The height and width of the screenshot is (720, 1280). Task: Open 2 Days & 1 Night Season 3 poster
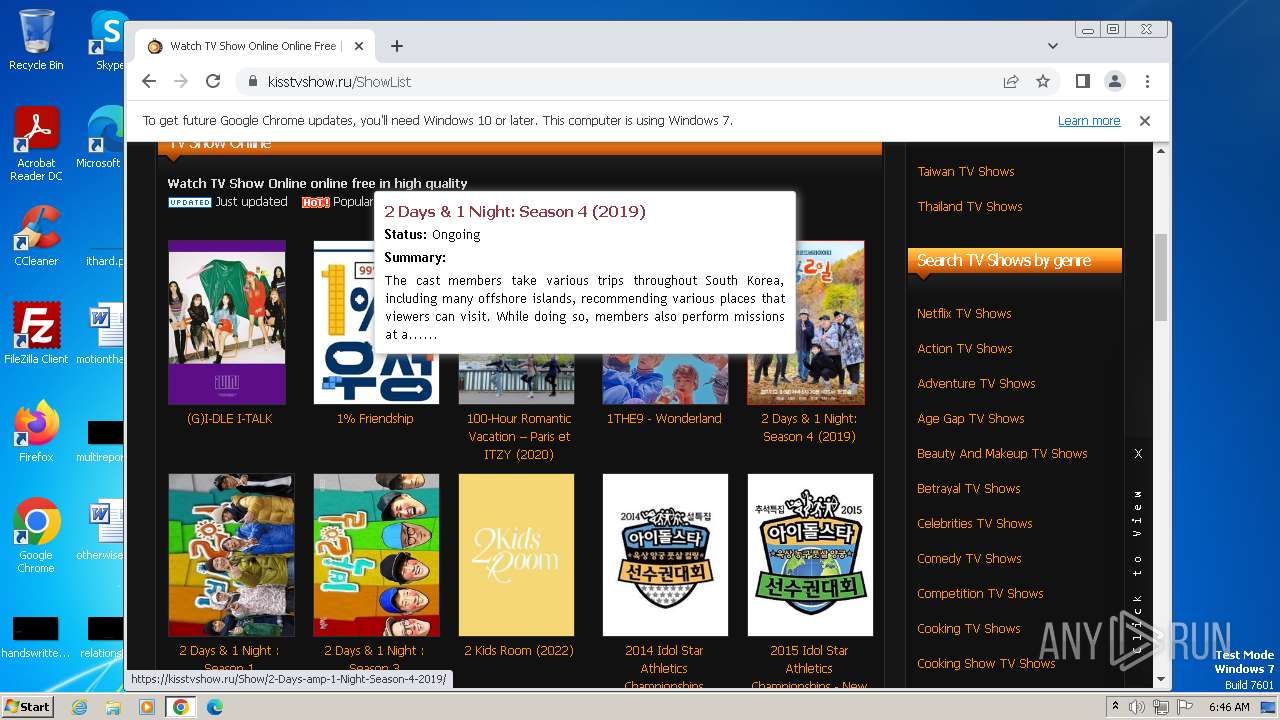[x=376, y=555]
